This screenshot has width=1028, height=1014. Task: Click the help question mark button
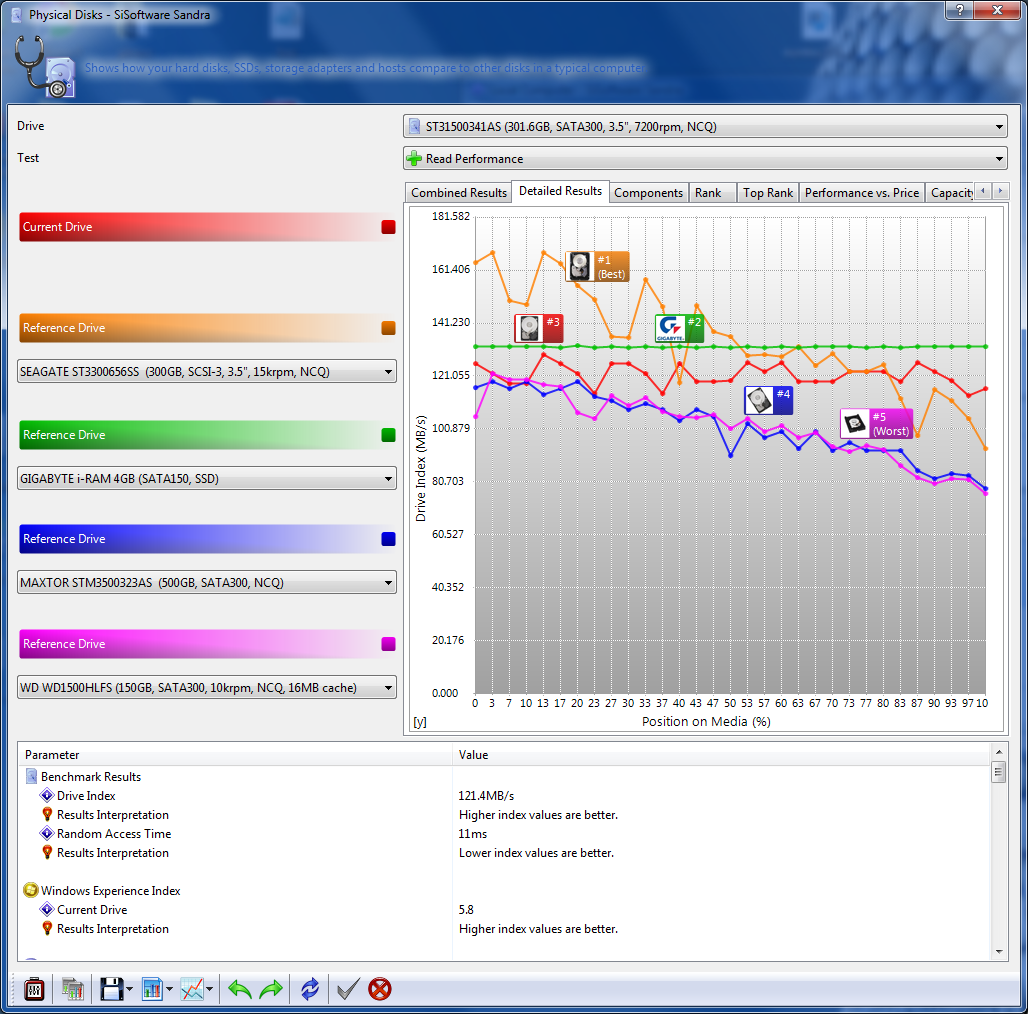click(960, 9)
